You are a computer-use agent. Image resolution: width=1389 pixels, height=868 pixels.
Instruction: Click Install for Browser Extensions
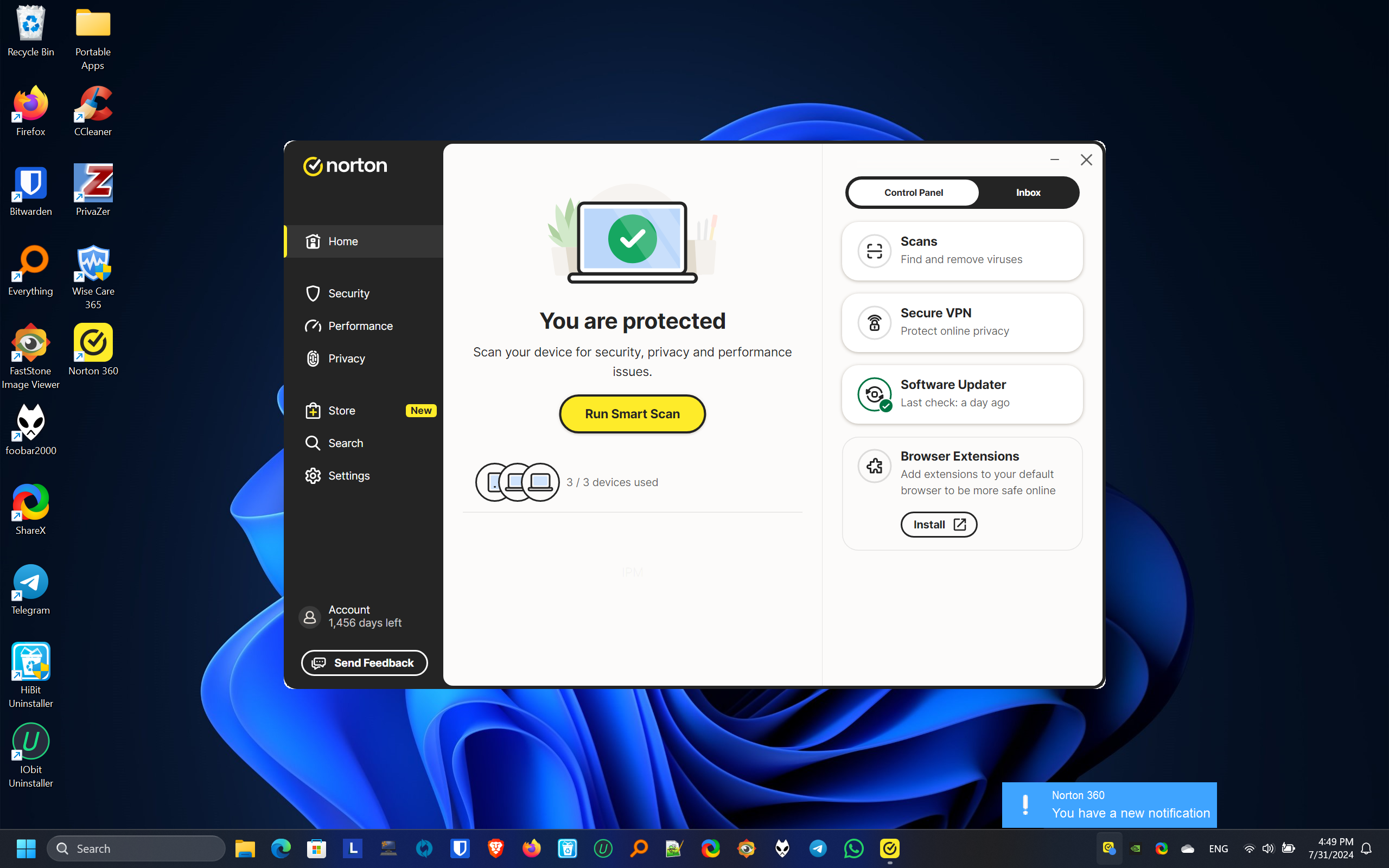tap(939, 525)
